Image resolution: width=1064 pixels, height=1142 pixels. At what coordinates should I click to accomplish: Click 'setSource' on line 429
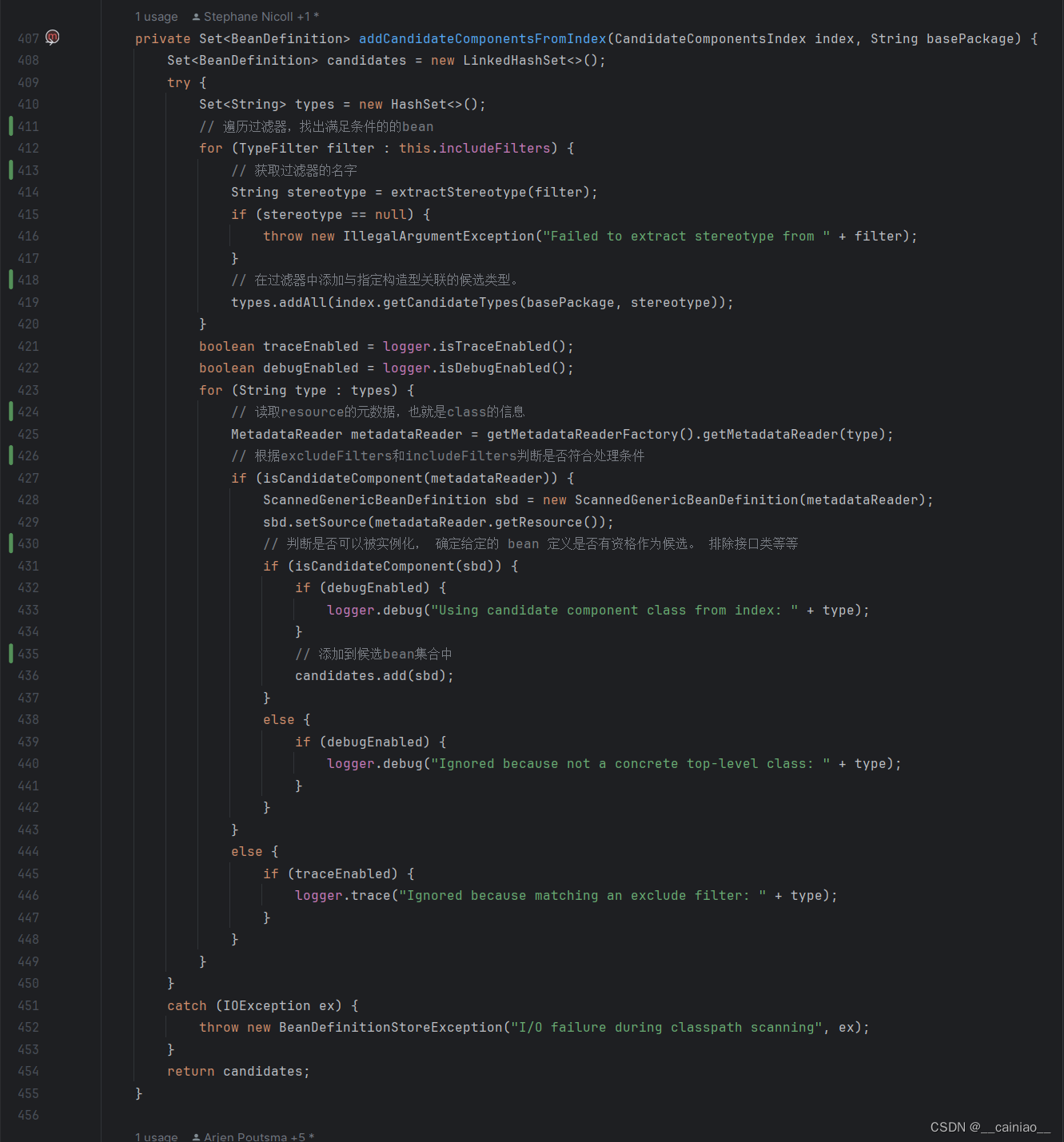click(x=331, y=522)
